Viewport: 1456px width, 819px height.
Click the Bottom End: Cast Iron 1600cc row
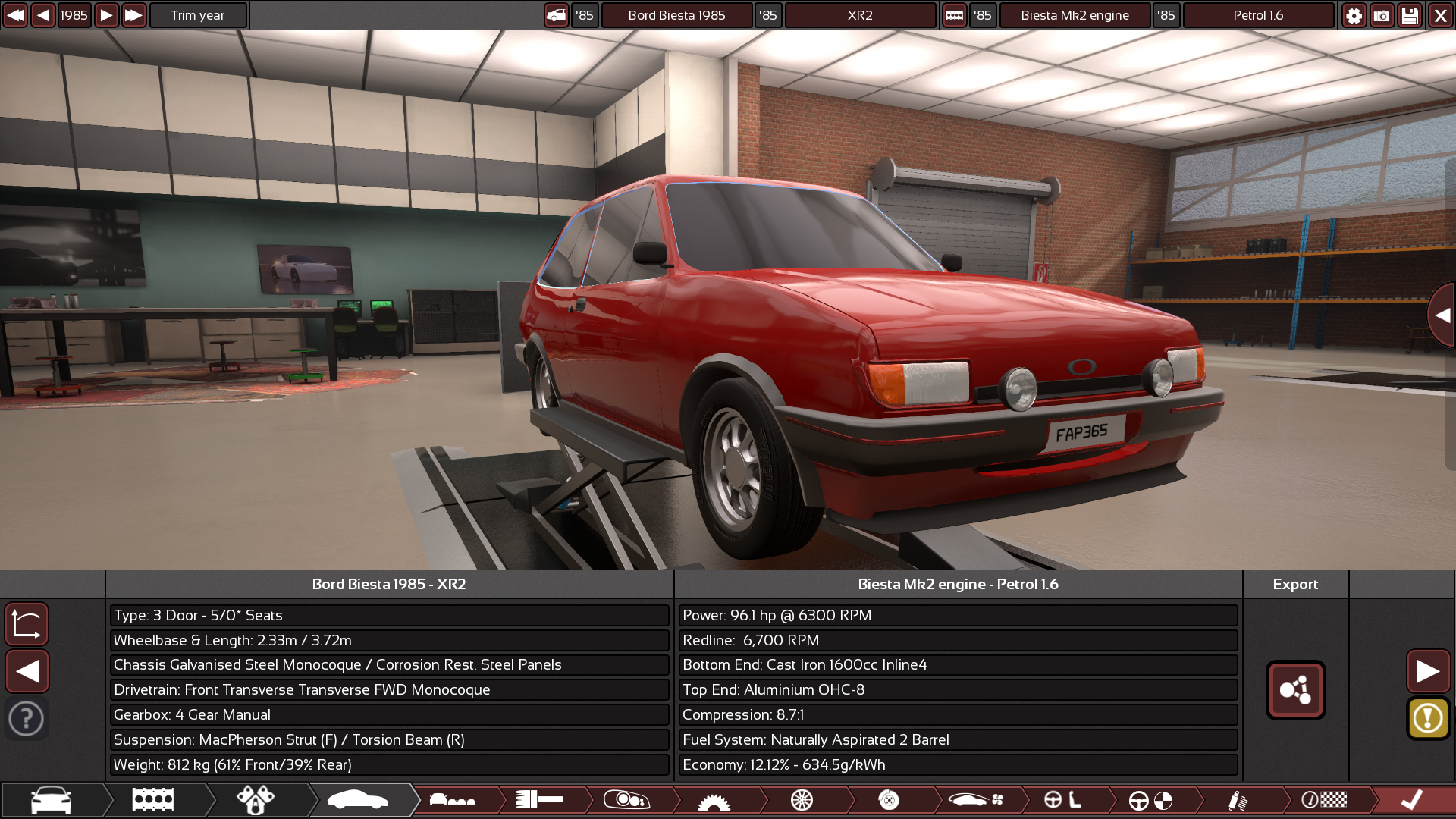click(x=958, y=665)
